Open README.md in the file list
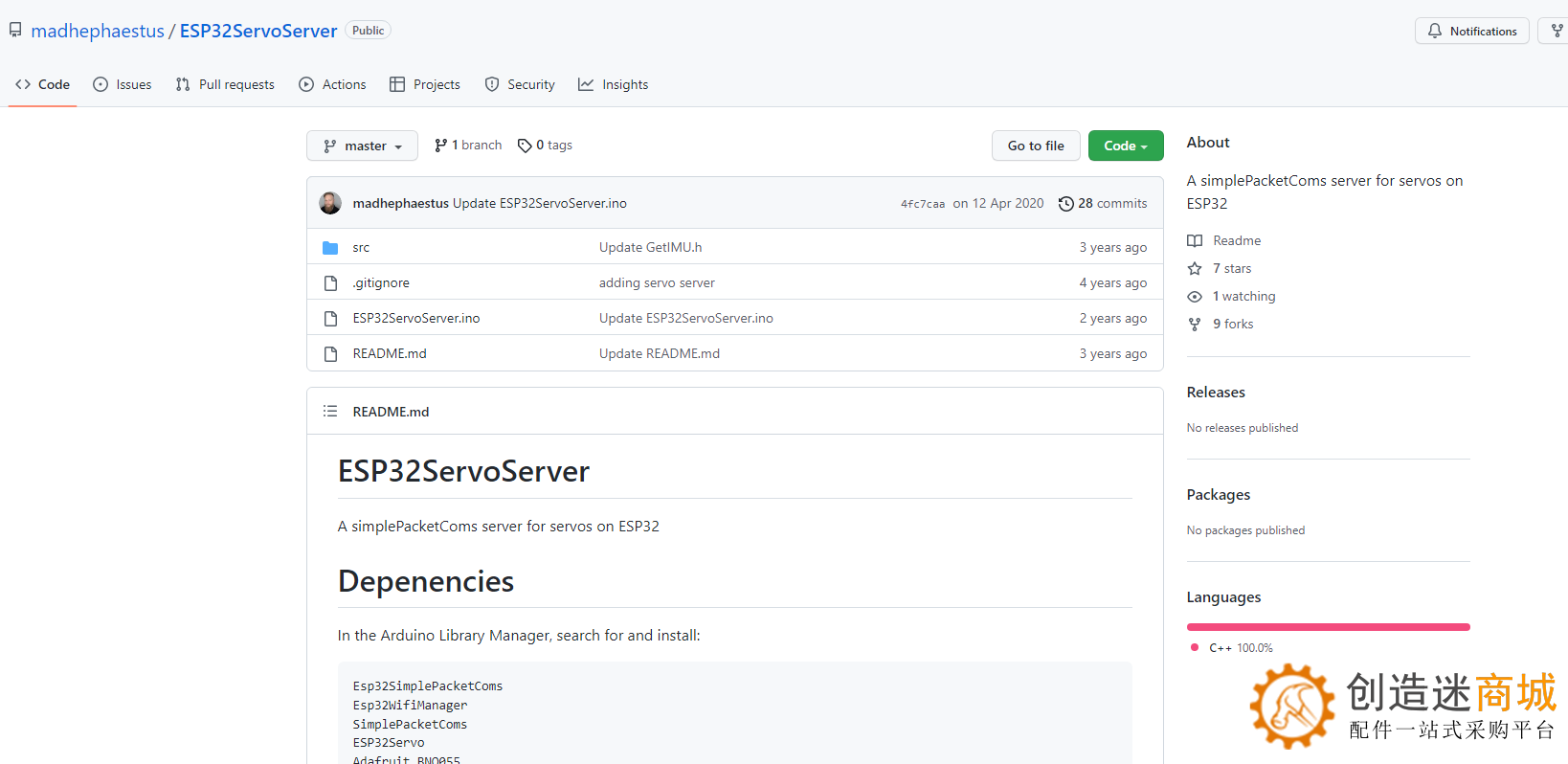 [x=390, y=353]
